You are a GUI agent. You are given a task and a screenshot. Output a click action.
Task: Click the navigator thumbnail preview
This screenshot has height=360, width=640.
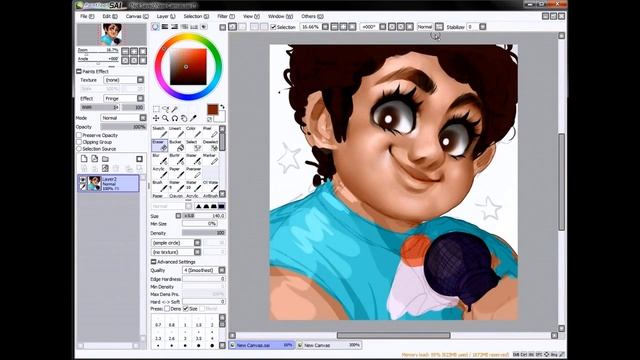tap(111, 34)
